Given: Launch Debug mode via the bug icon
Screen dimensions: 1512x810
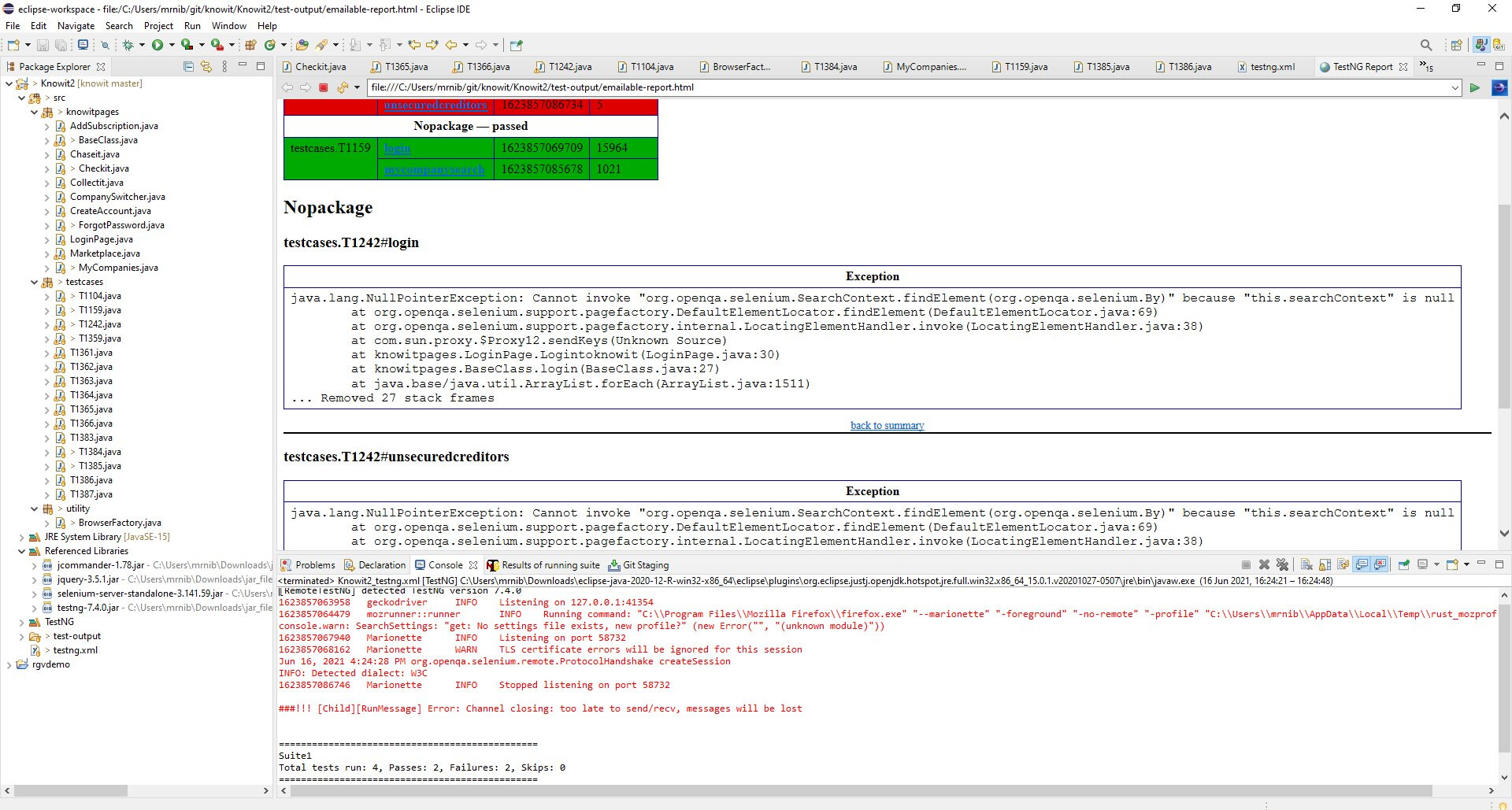Looking at the screenshot, I should [130, 45].
